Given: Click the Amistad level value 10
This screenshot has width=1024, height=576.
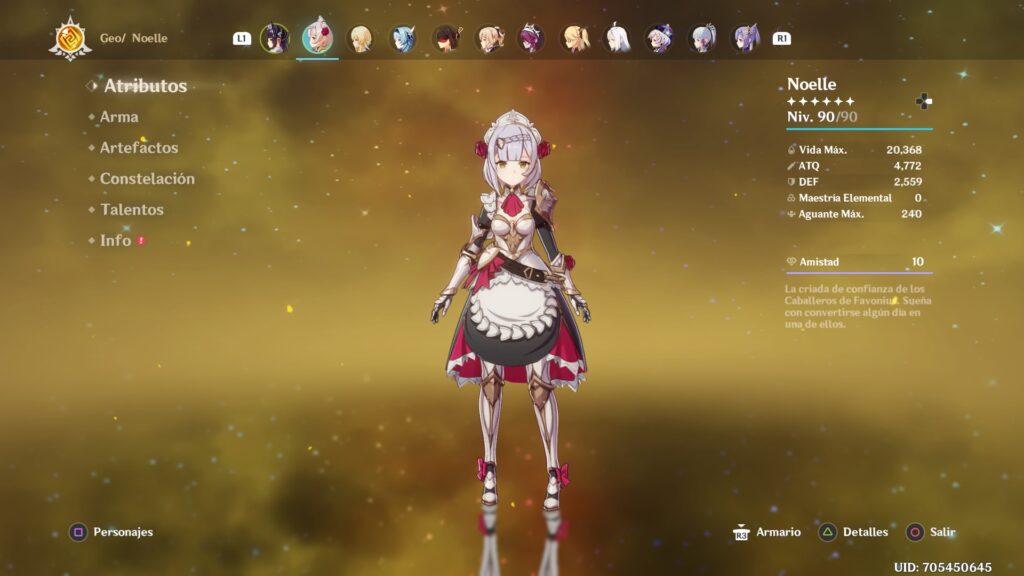Looking at the screenshot, I should tap(918, 262).
